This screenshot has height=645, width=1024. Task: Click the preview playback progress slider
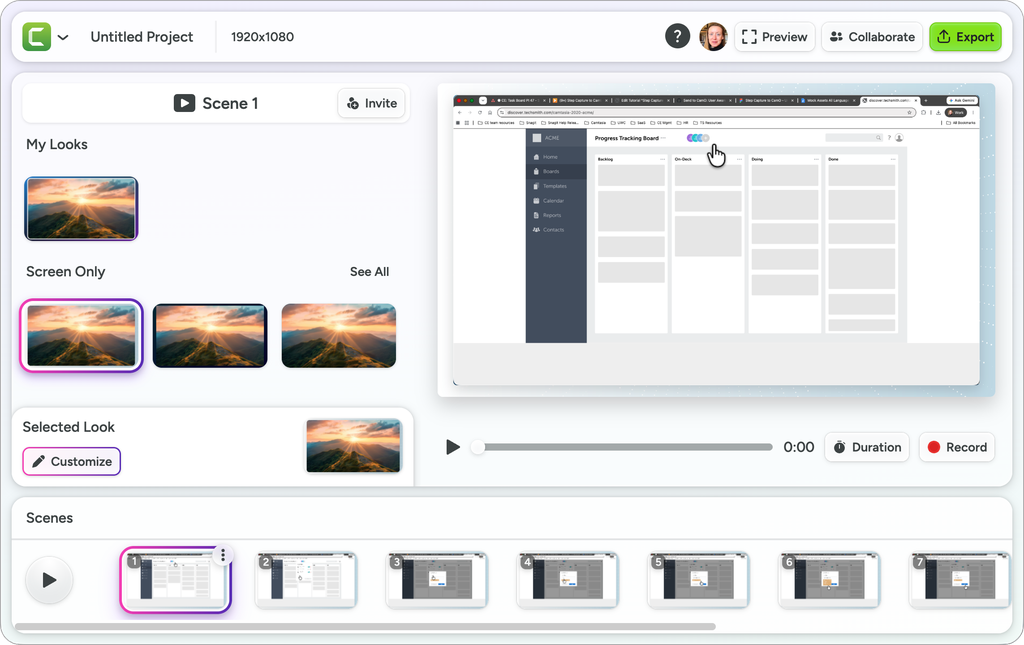[622, 447]
